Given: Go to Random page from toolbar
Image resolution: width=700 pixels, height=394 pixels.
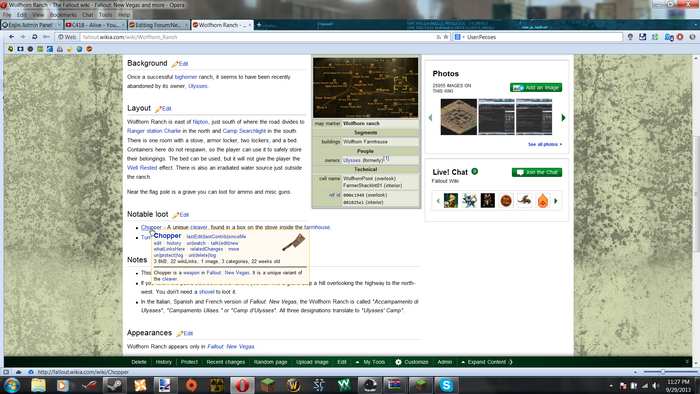Looking at the screenshot, I should coord(271,362).
